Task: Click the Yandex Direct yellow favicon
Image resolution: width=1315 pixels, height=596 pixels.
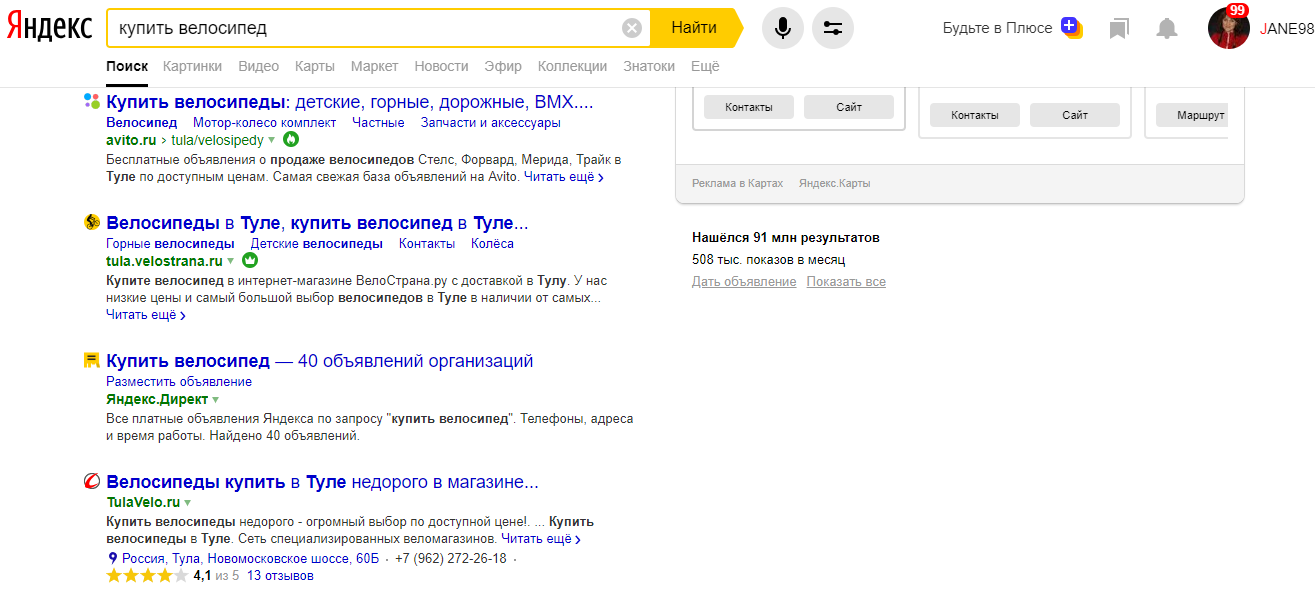Action: [92, 360]
